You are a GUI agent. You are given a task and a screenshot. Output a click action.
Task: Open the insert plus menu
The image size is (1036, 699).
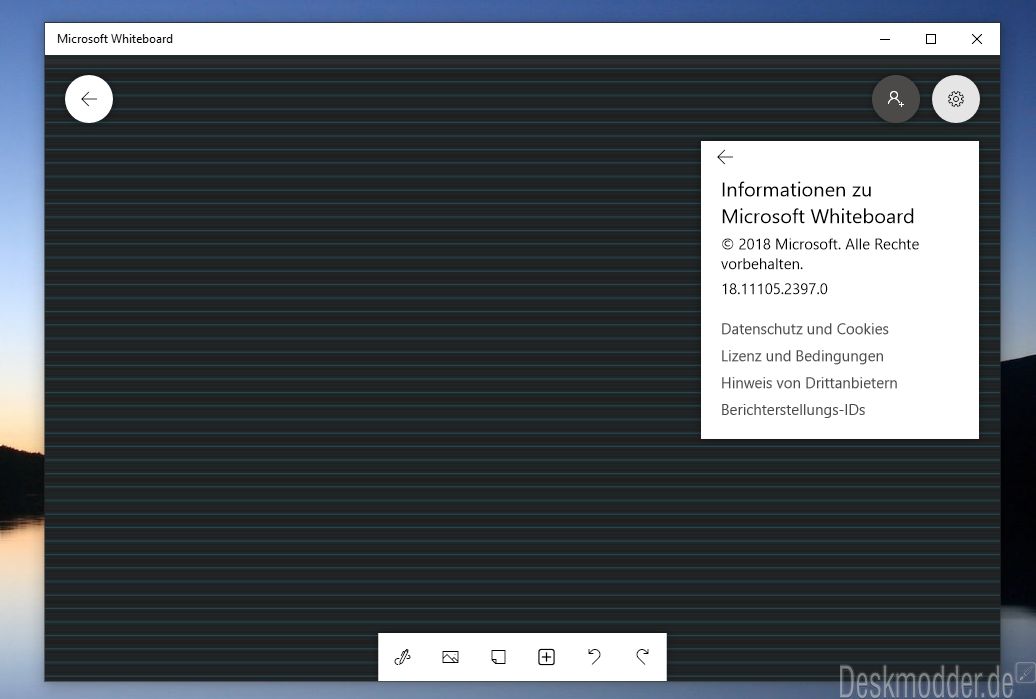pyautogui.click(x=546, y=657)
